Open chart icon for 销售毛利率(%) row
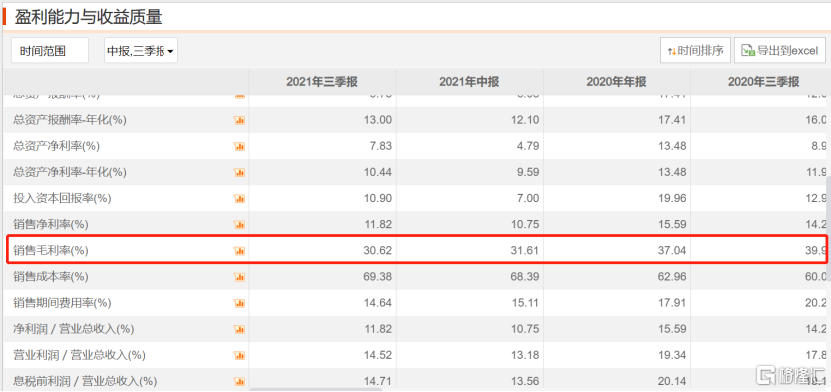 click(239, 251)
